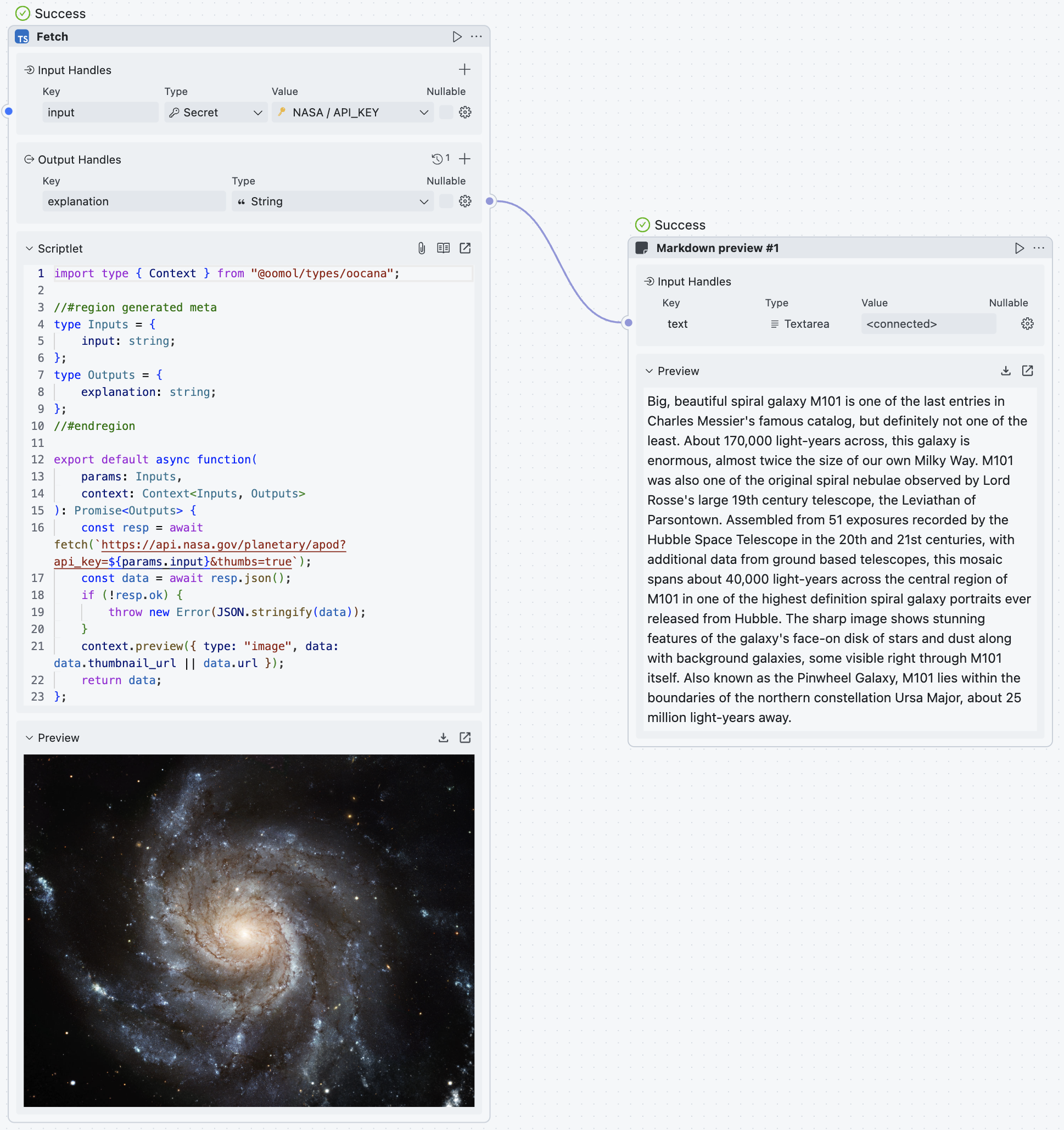Click the spiral galaxy preview image
The width and height of the screenshot is (1064, 1130).
tap(249, 930)
